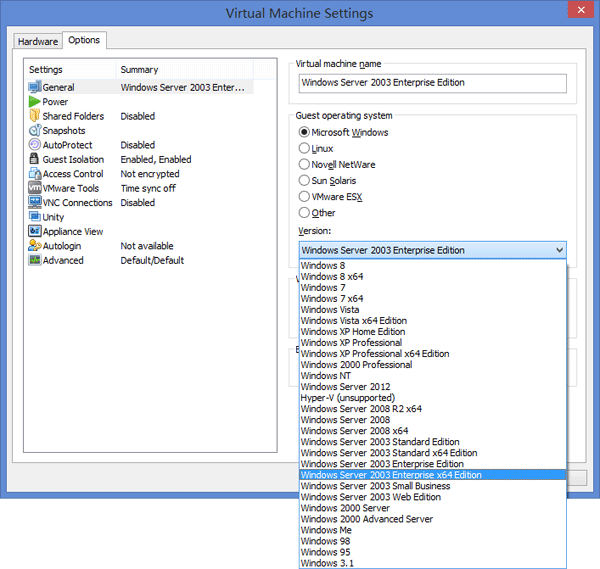The width and height of the screenshot is (600, 569).
Task: Select the Options tab
Action: 84,40
